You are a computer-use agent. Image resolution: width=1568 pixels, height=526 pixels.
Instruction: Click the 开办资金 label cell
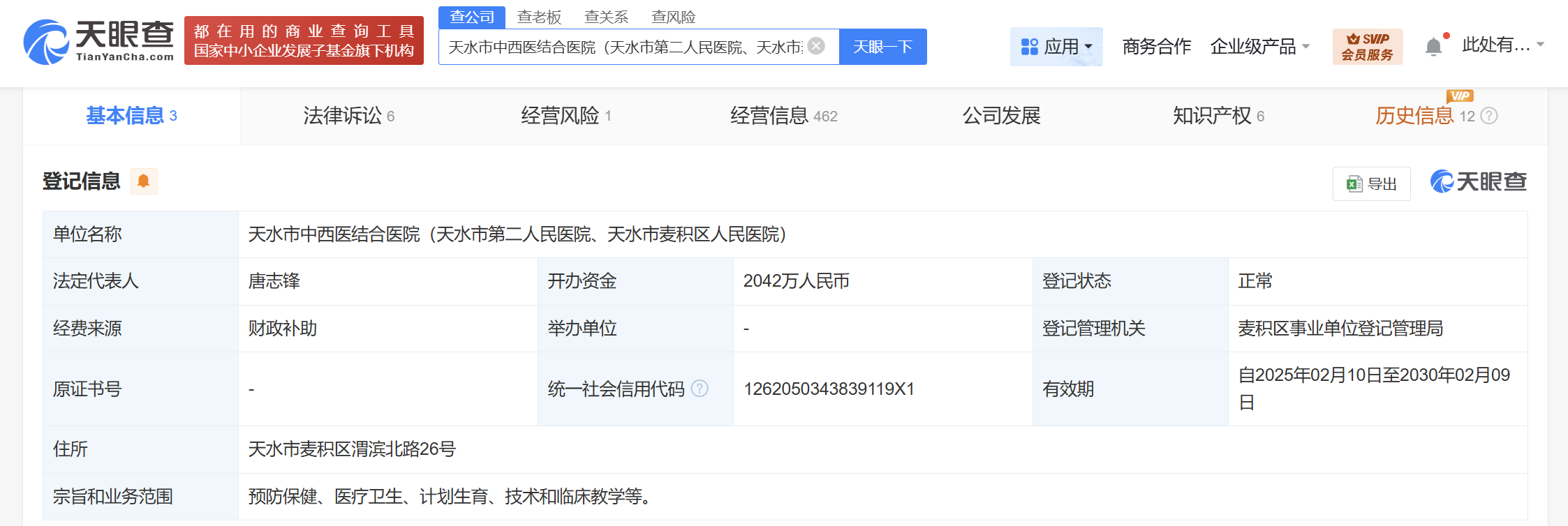coord(635,281)
